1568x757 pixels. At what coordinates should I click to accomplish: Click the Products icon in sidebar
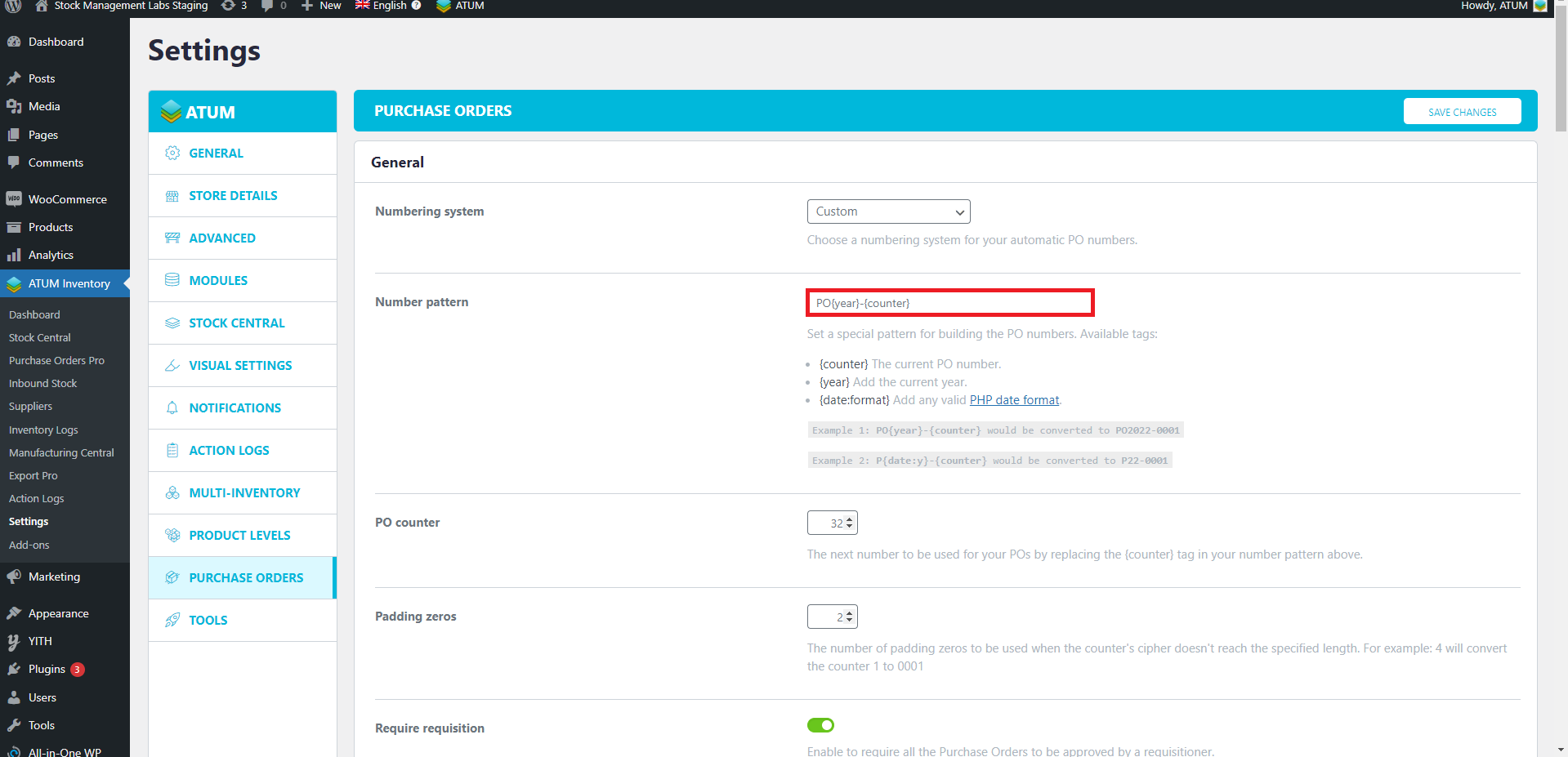pyautogui.click(x=14, y=227)
